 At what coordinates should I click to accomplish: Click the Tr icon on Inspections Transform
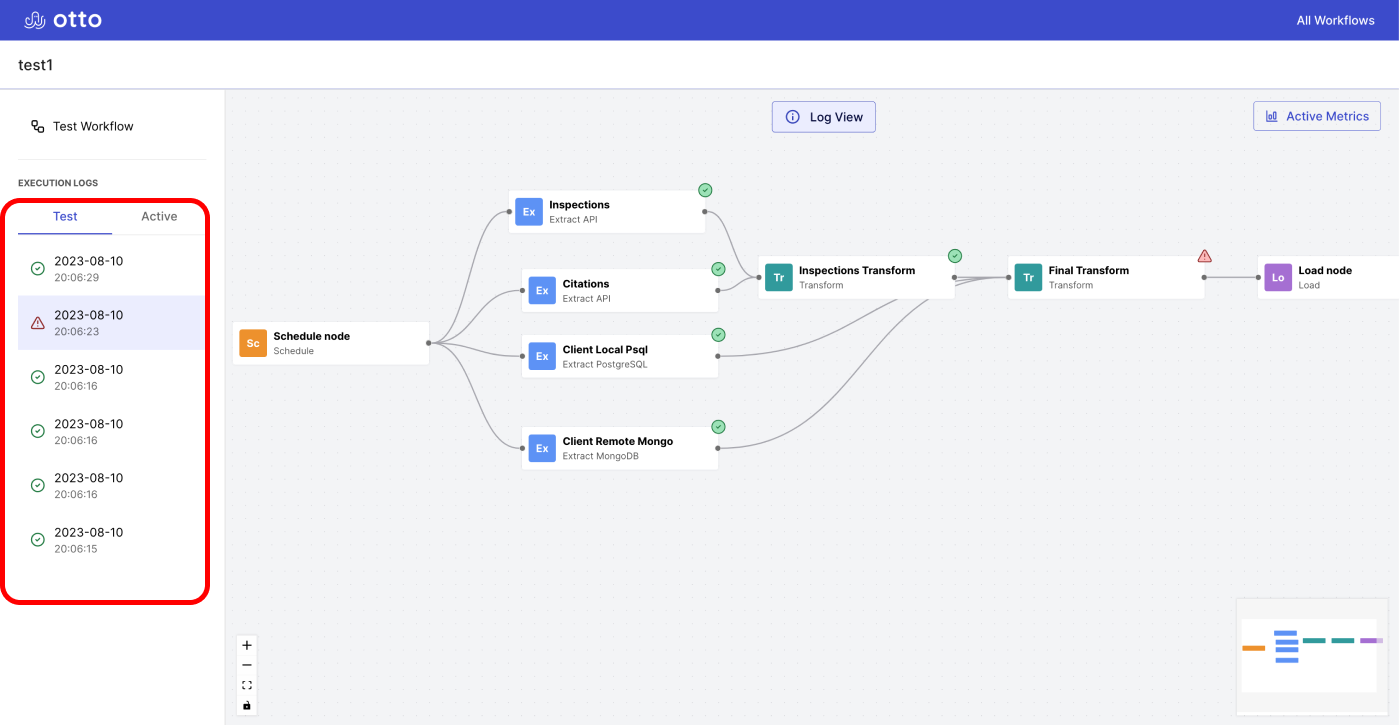click(x=779, y=277)
